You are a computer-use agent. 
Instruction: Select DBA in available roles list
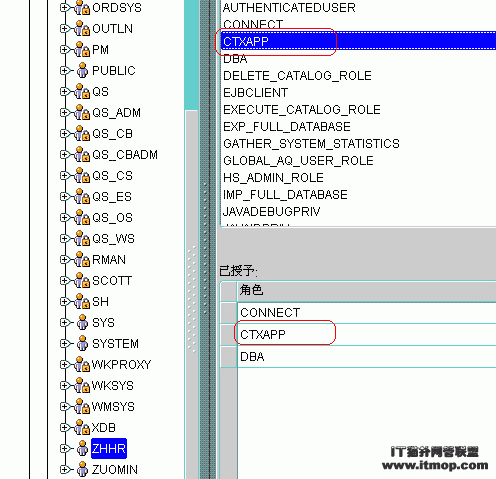[x=235, y=59]
